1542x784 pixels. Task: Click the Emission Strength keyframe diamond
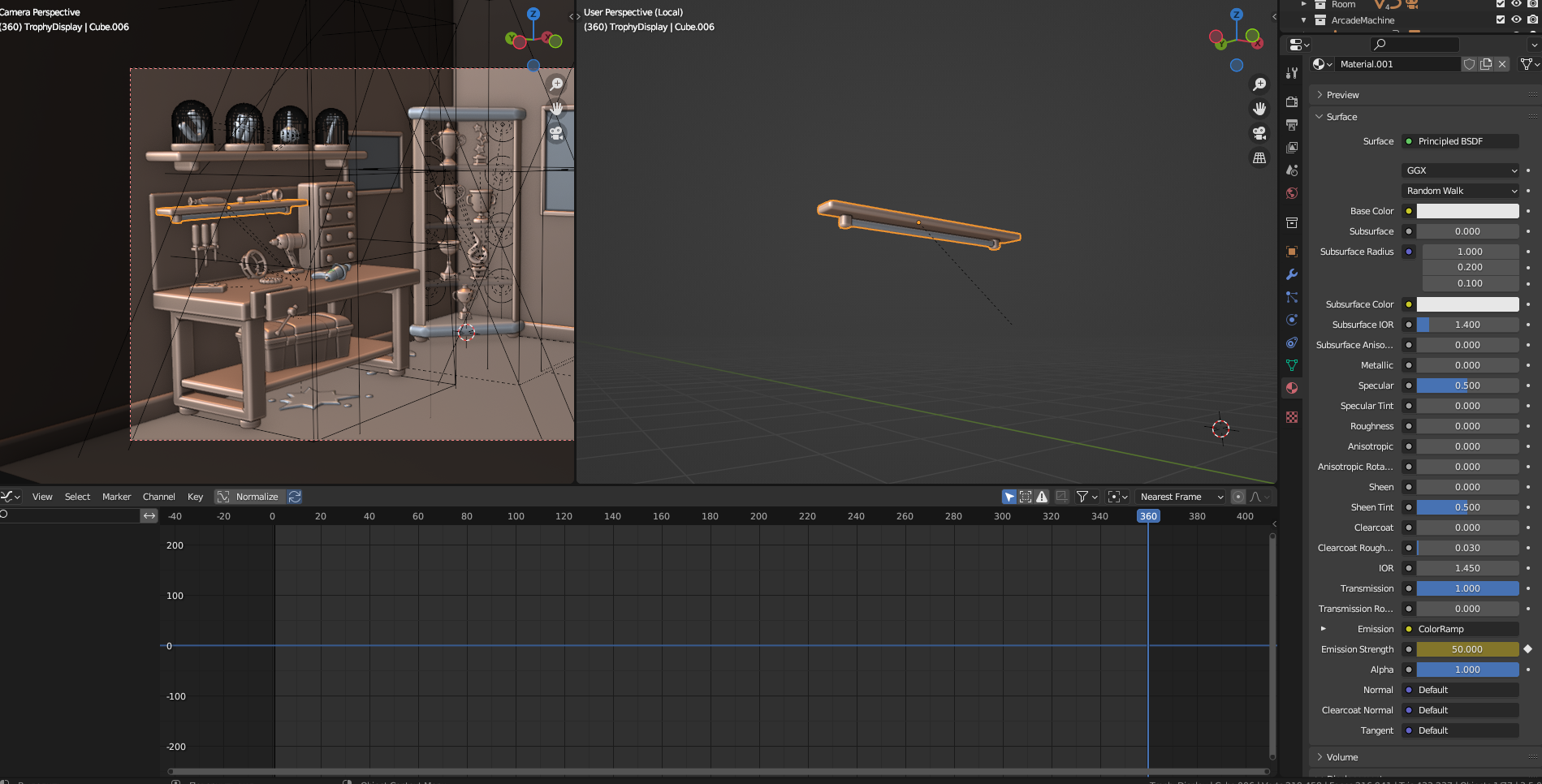pyautogui.click(x=1527, y=649)
